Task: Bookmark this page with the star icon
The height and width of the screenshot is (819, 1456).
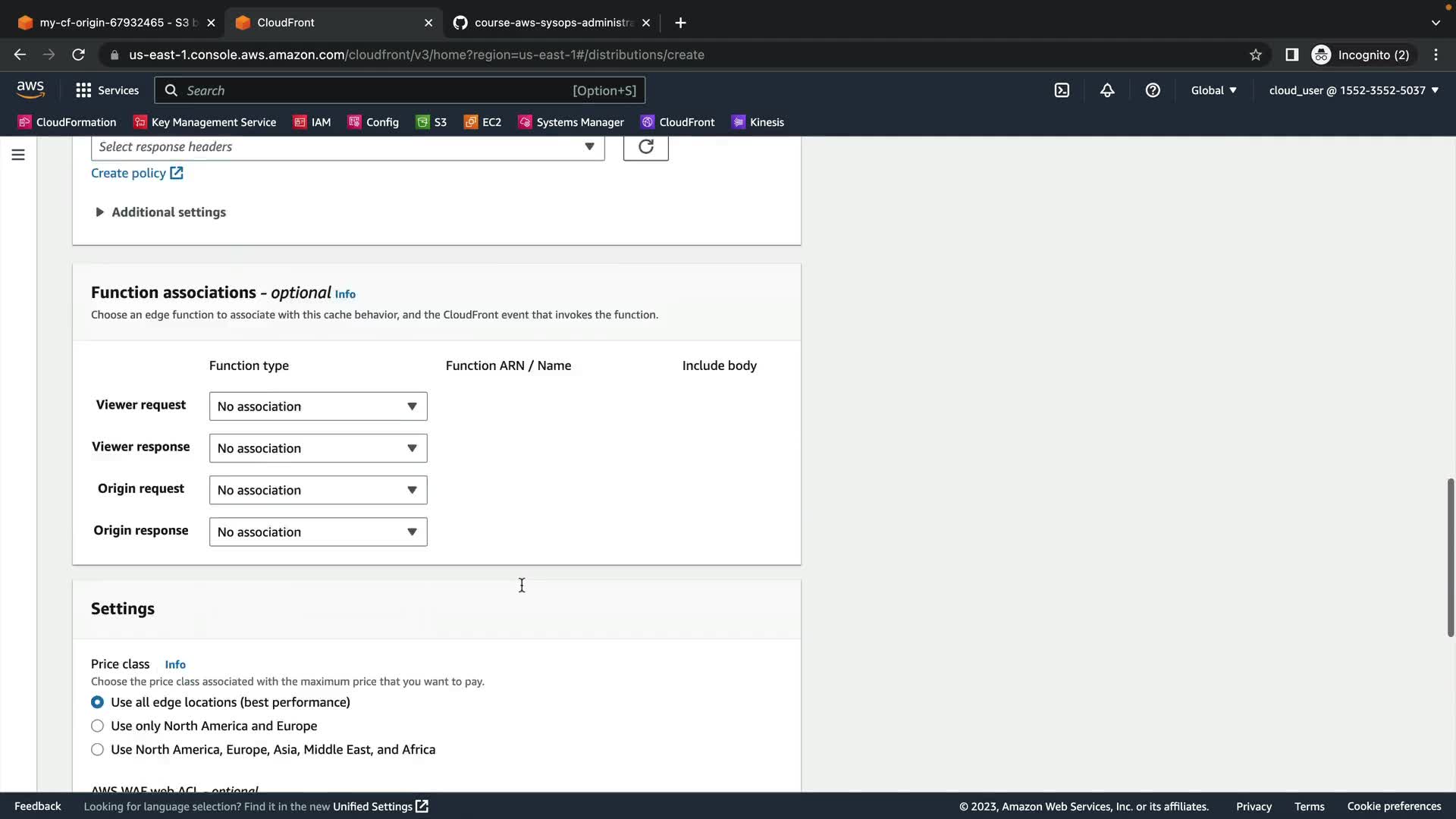Action: (1256, 55)
